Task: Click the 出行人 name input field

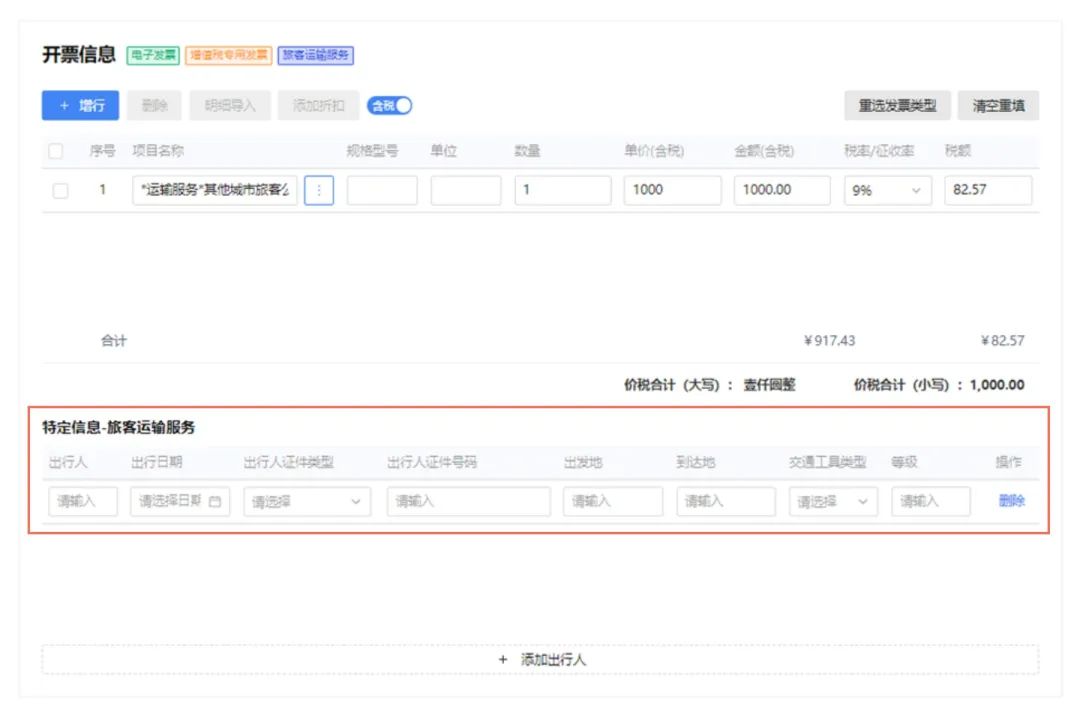Action: coord(83,502)
